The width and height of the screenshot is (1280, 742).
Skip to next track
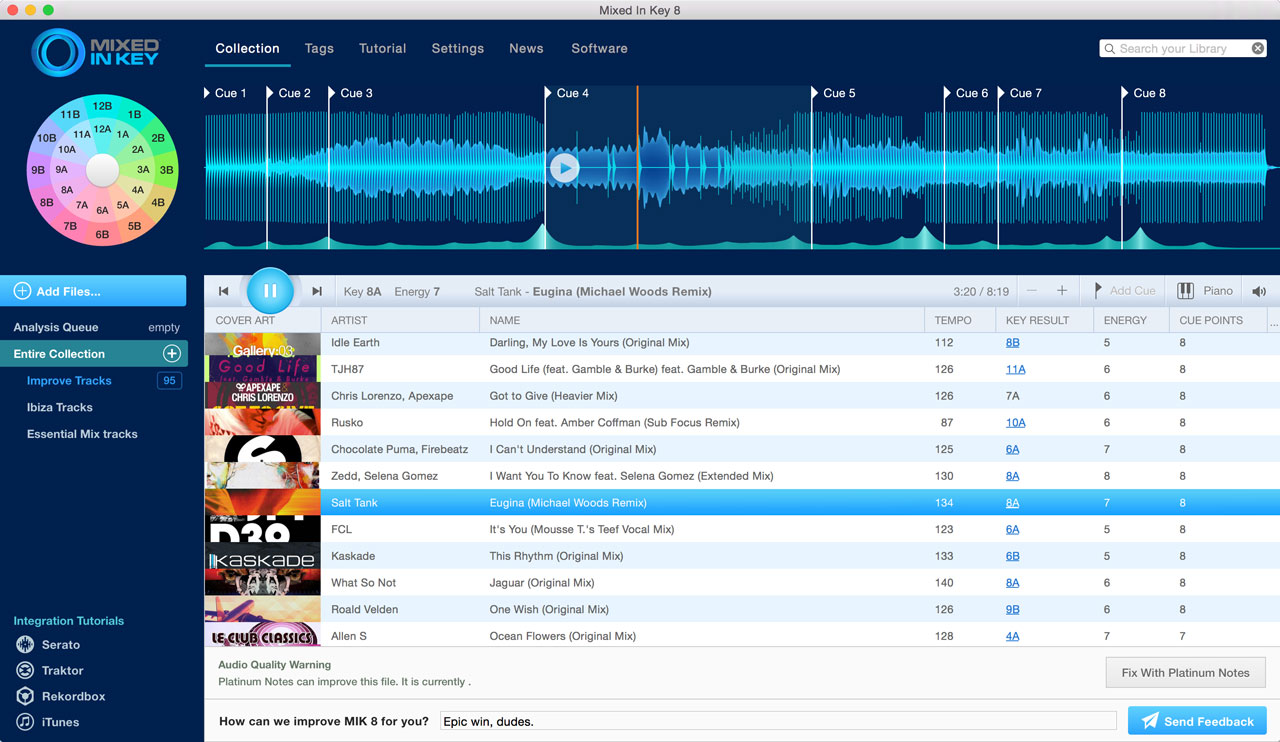(x=317, y=291)
